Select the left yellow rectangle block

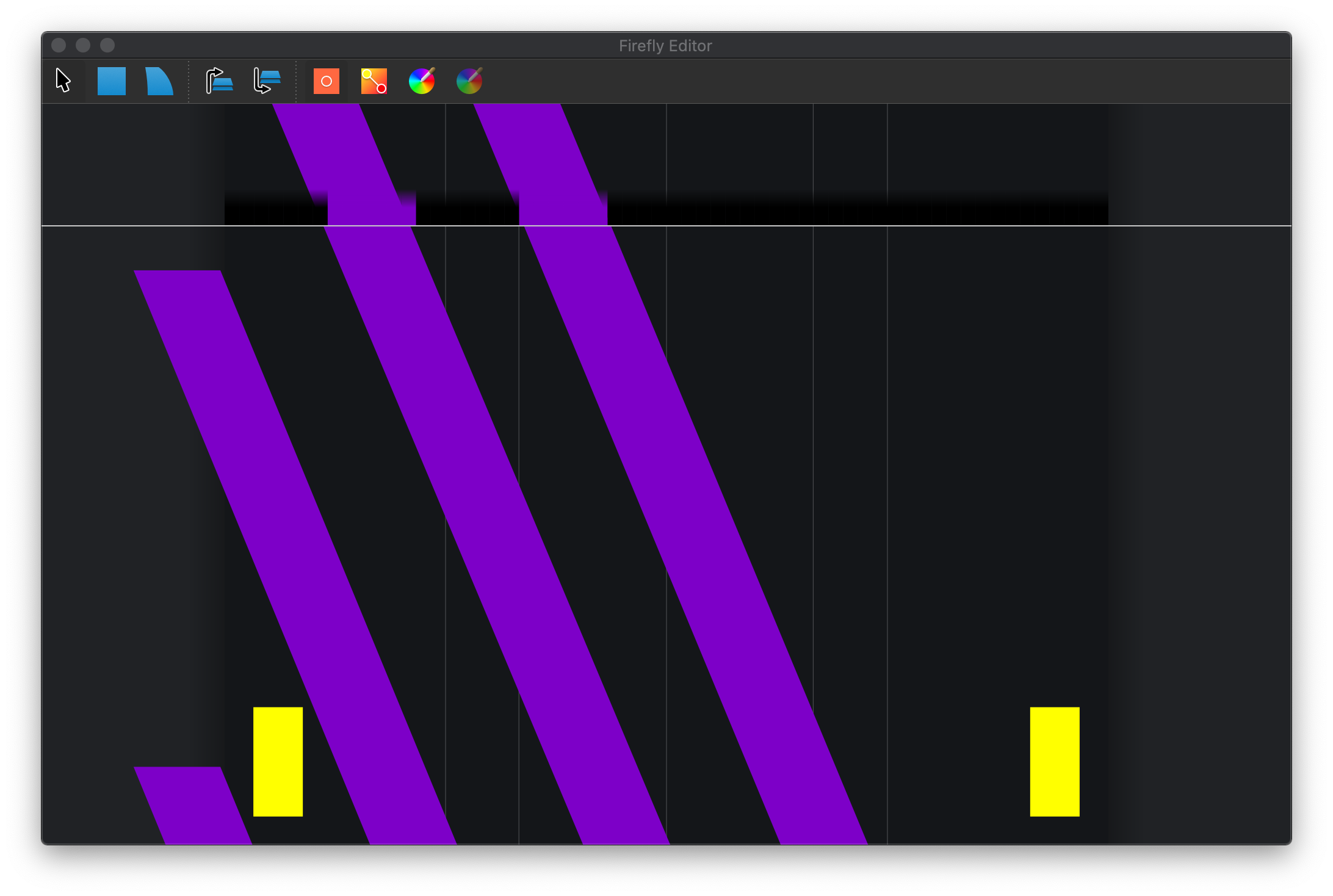tap(278, 761)
